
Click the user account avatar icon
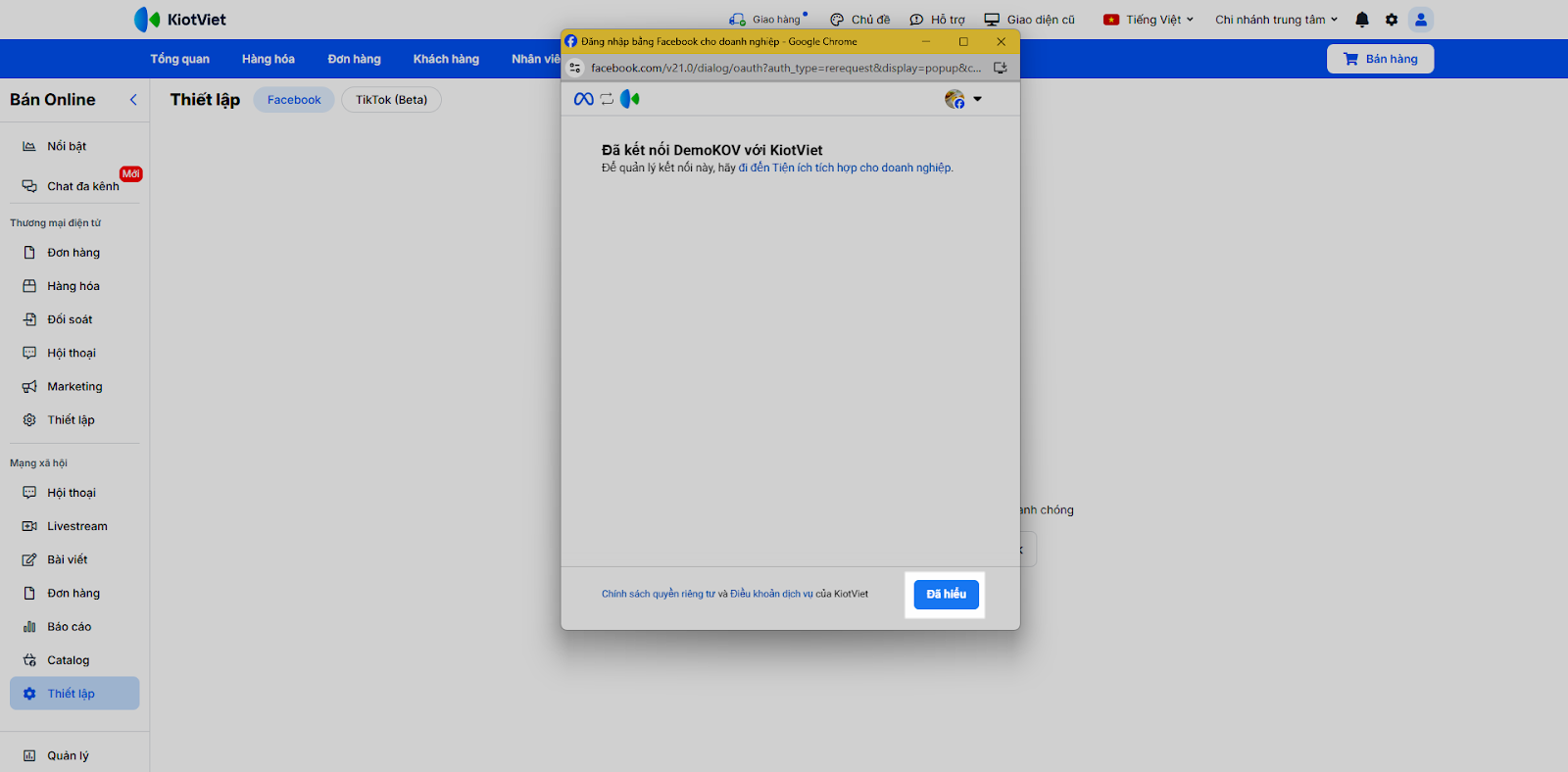(1421, 20)
